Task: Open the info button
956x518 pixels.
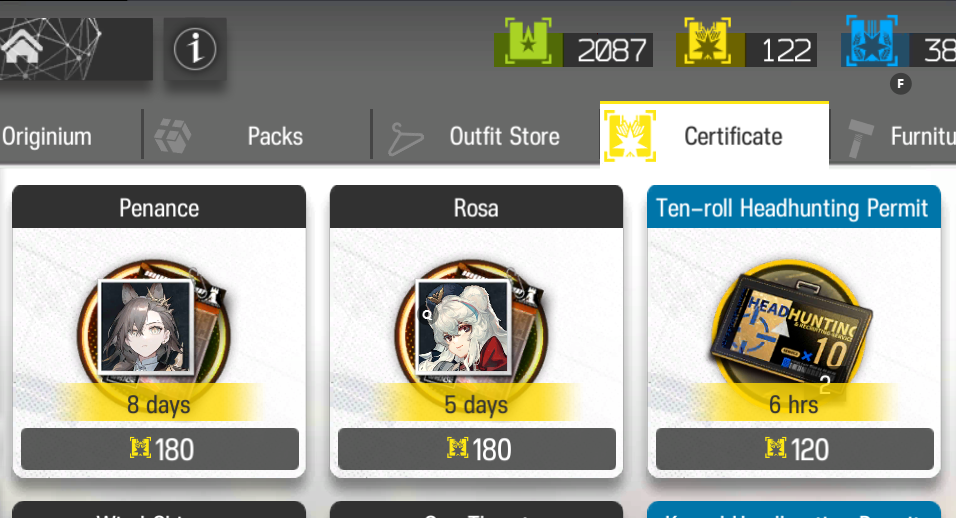Action: coord(195,49)
